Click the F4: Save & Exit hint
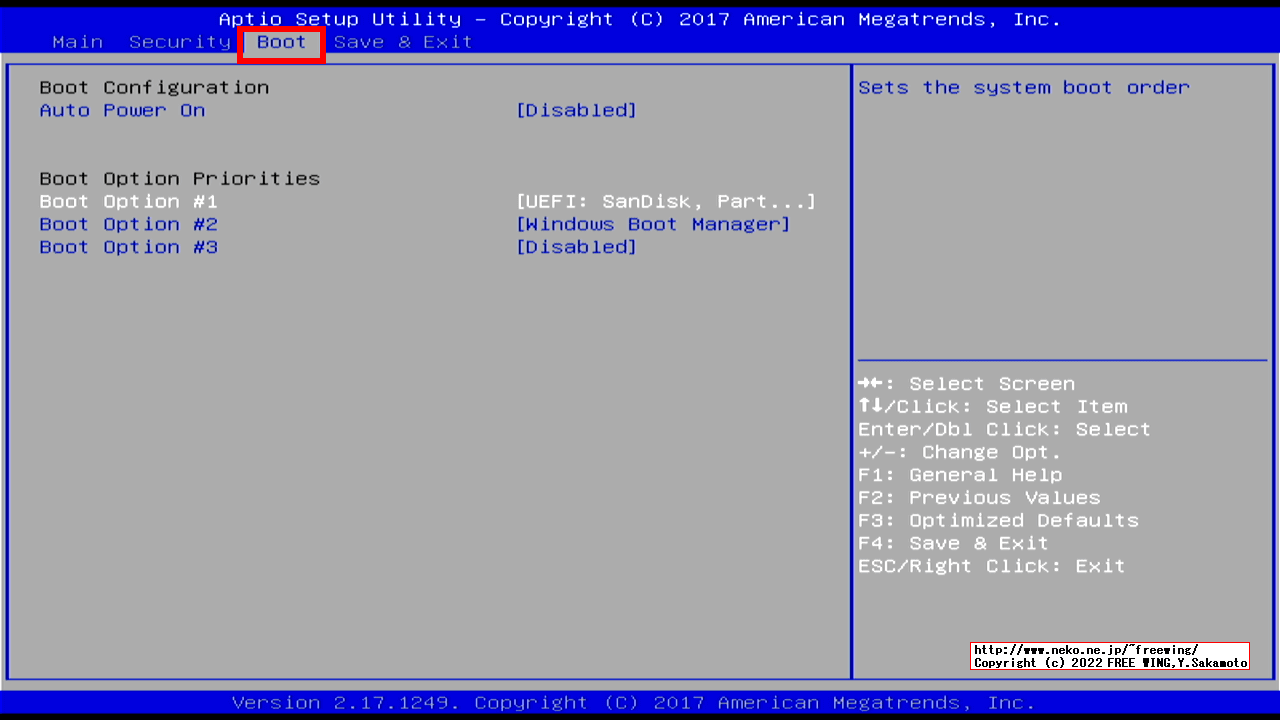The image size is (1280, 720). click(x=953, y=543)
